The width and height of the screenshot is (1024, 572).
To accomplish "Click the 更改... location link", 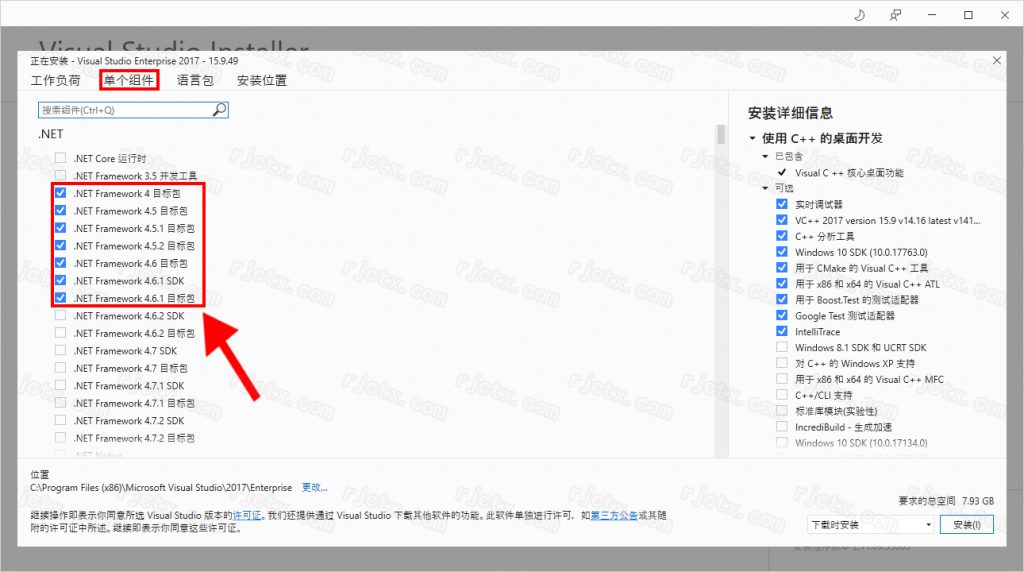I will coord(314,488).
